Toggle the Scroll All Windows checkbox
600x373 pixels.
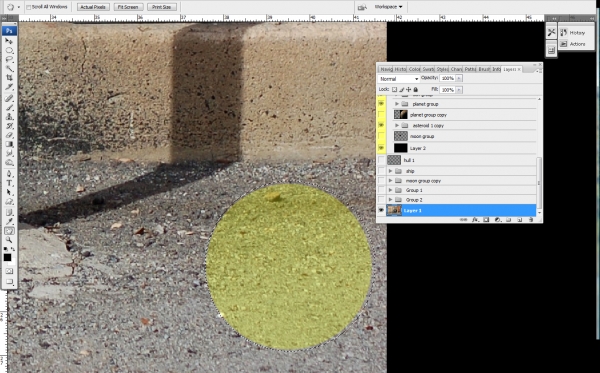(29, 7)
